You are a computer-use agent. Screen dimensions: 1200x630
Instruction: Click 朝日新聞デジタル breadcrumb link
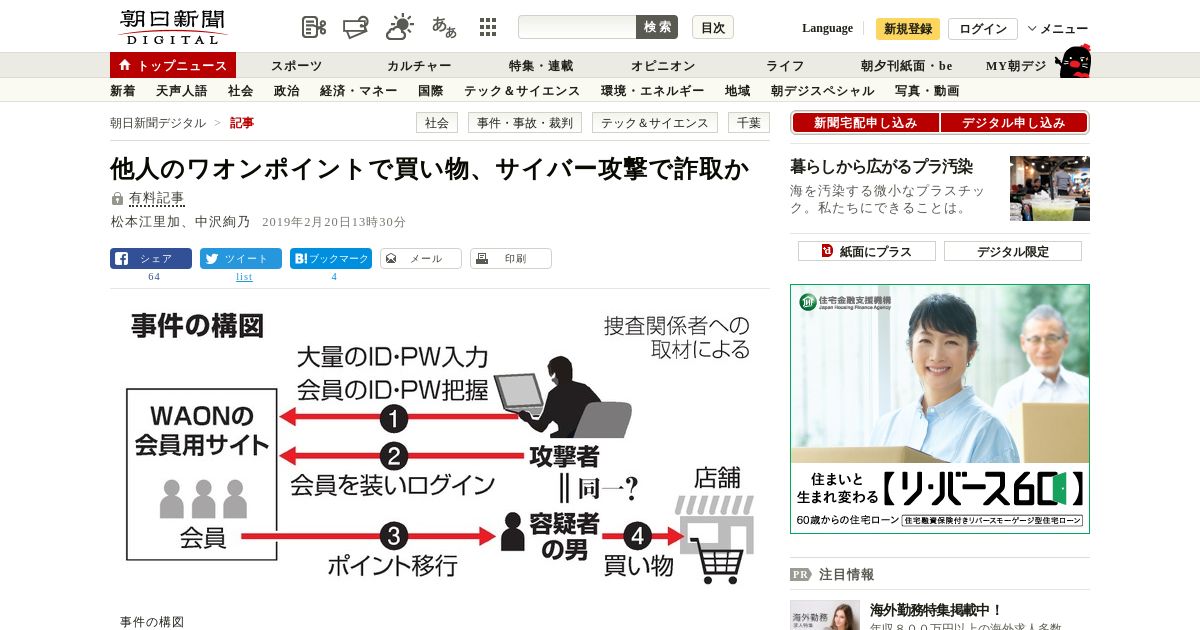[158, 123]
